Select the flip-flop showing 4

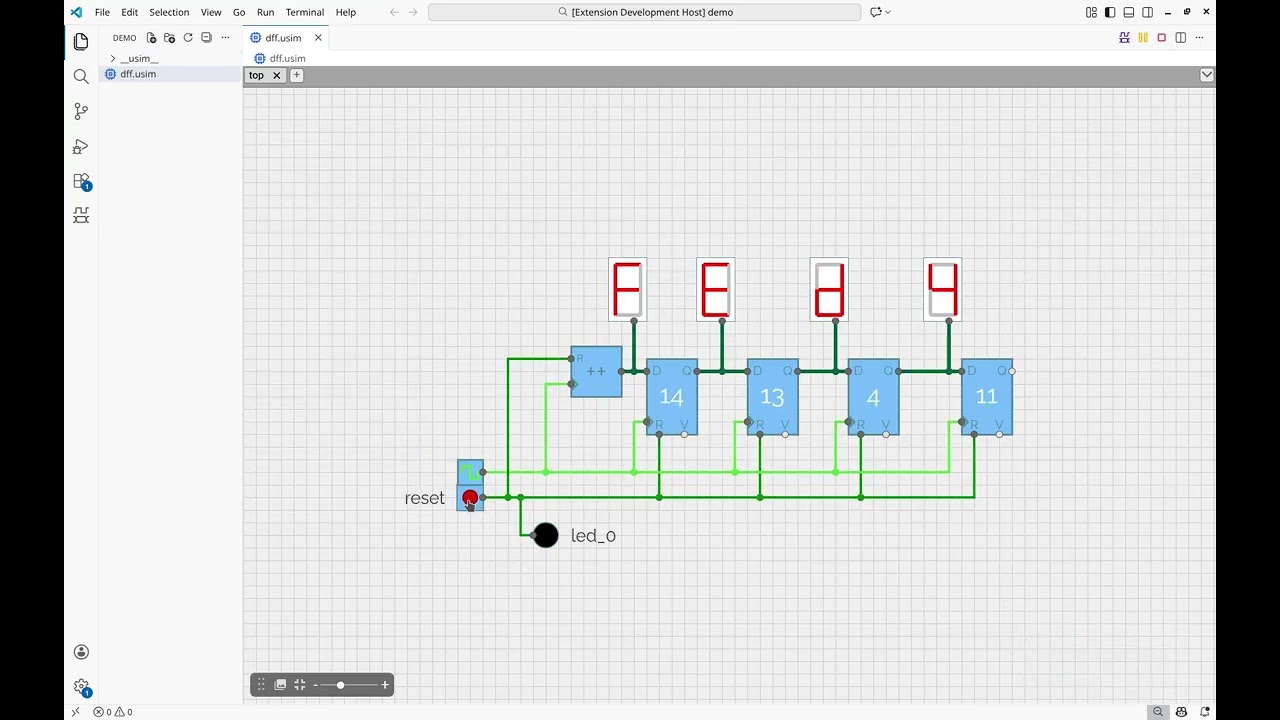[873, 397]
